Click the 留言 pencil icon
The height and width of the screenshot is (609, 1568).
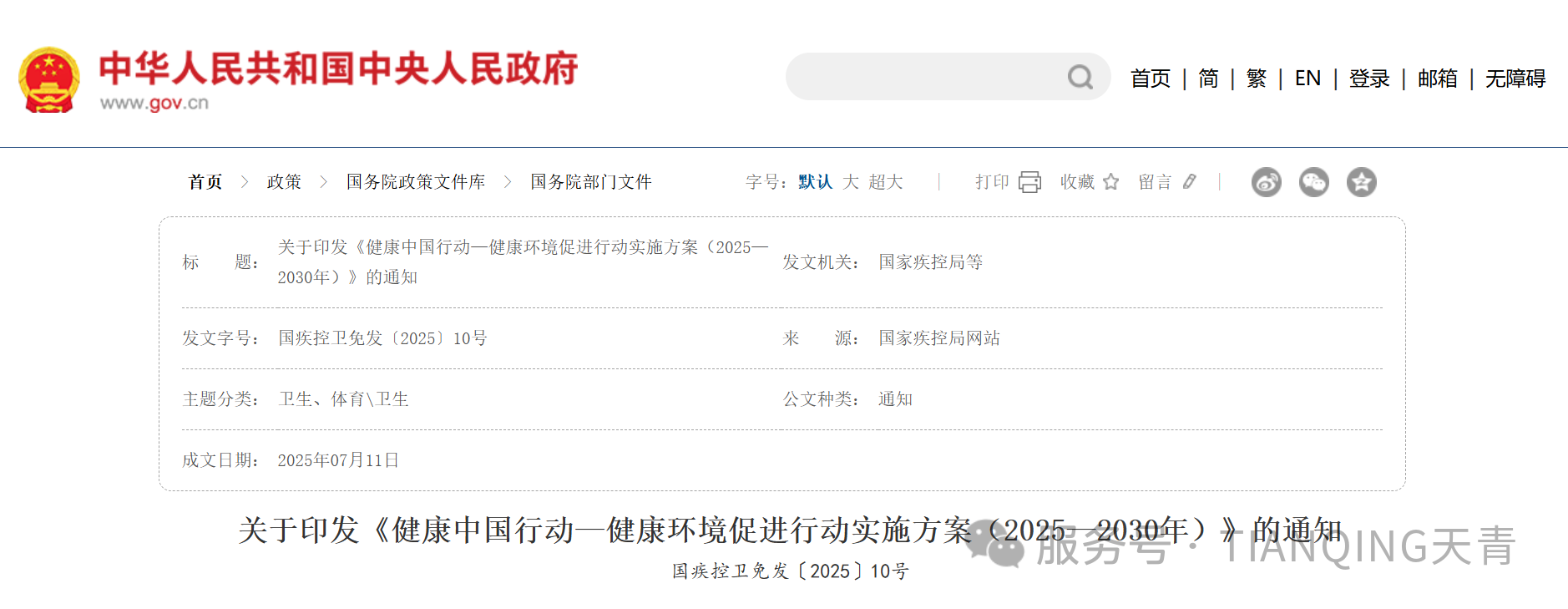point(1190,182)
